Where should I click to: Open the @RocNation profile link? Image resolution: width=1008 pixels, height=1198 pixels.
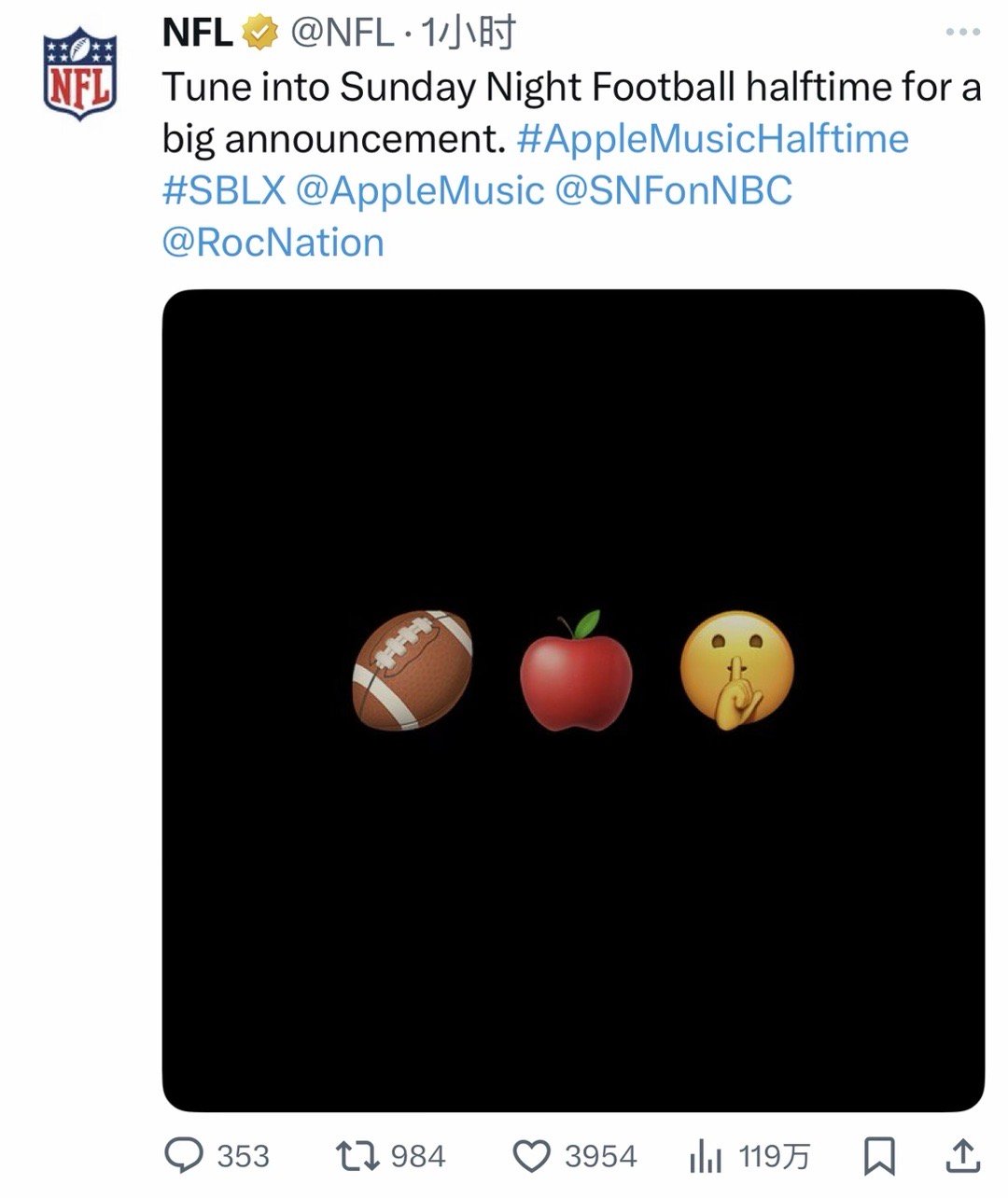(x=273, y=243)
